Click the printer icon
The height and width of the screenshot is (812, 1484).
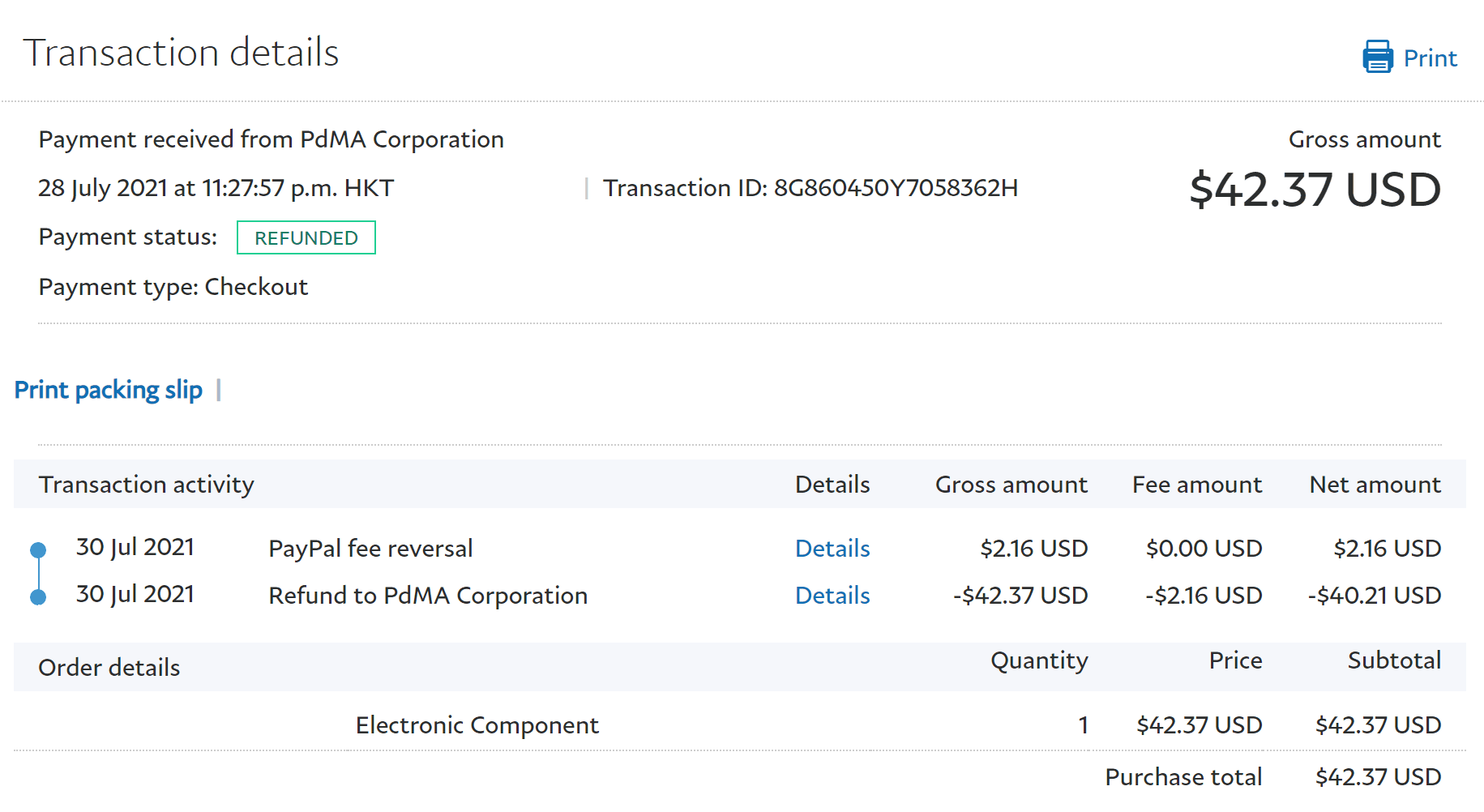pyautogui.click(x=1378, y=57)
